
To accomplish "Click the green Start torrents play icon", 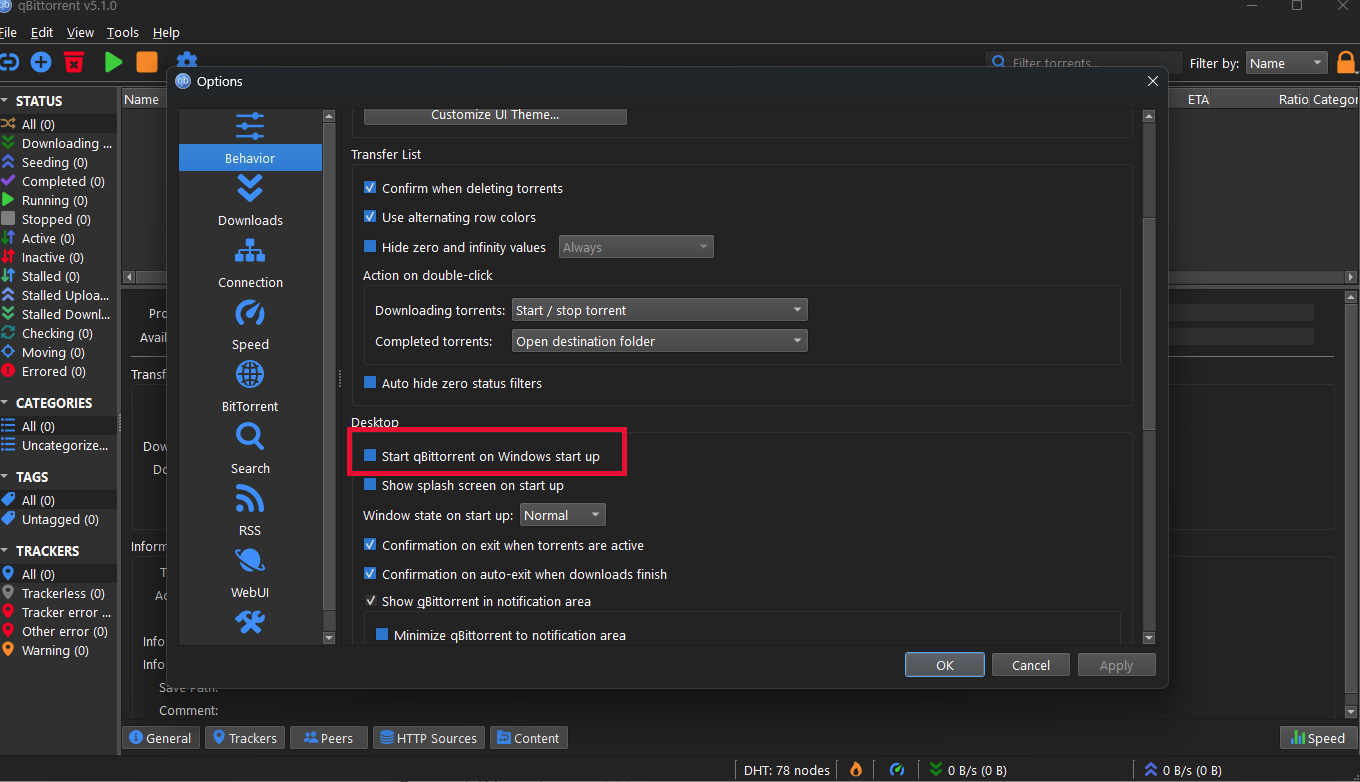I will tap(114, 62).
